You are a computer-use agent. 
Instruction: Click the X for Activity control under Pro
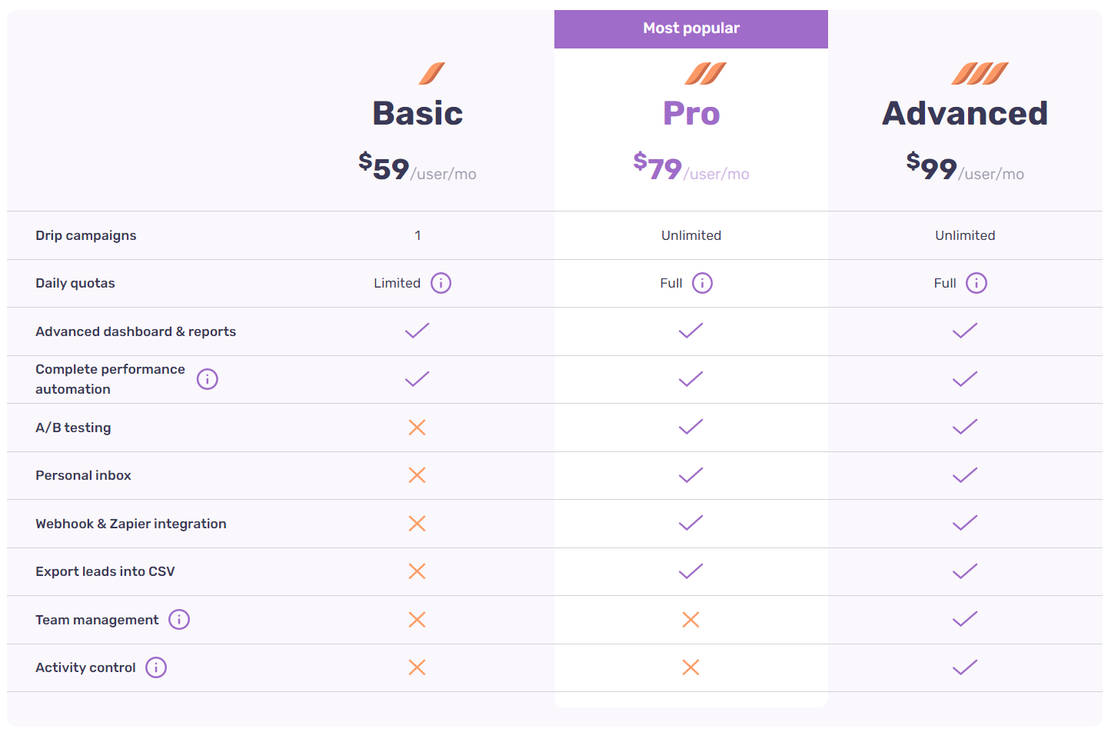click(x=690, y=667)
